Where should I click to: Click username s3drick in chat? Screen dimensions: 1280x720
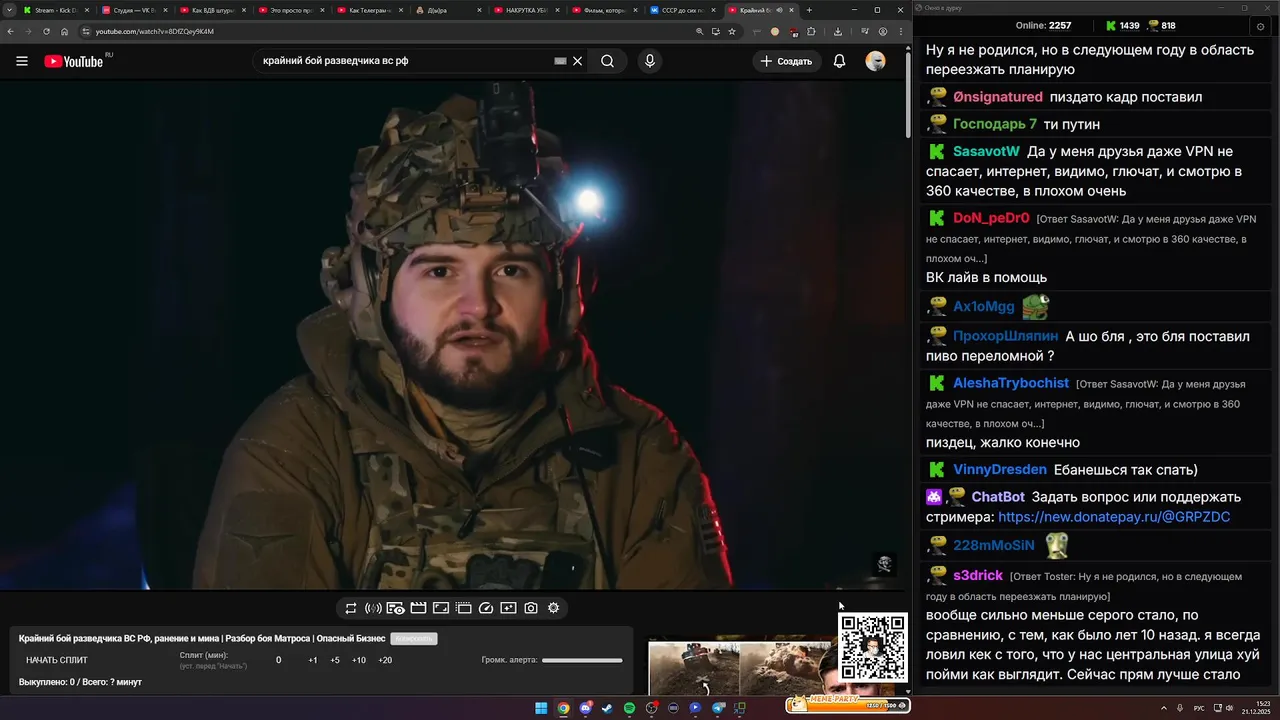click(978, 576)
